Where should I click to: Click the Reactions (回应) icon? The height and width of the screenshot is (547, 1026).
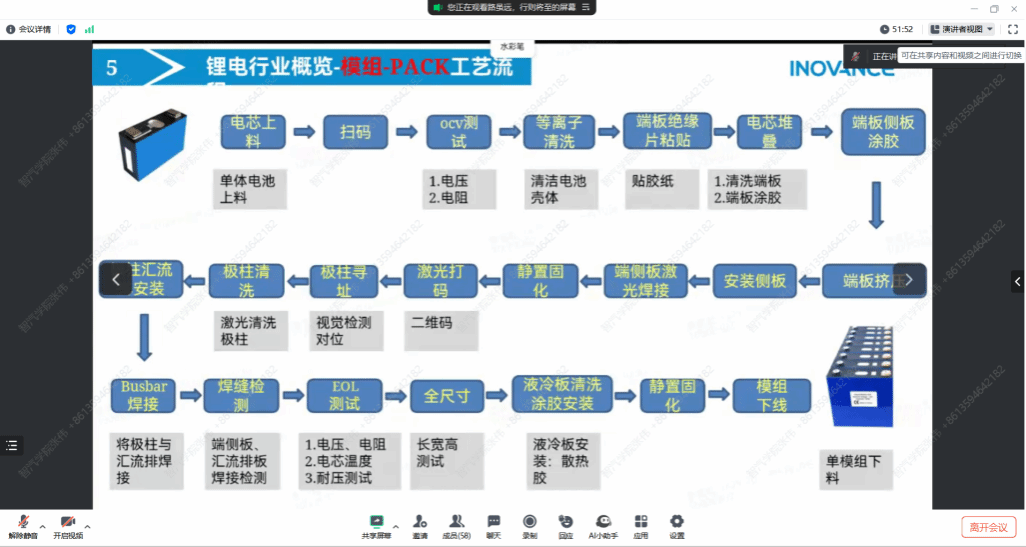pos(565,526)
